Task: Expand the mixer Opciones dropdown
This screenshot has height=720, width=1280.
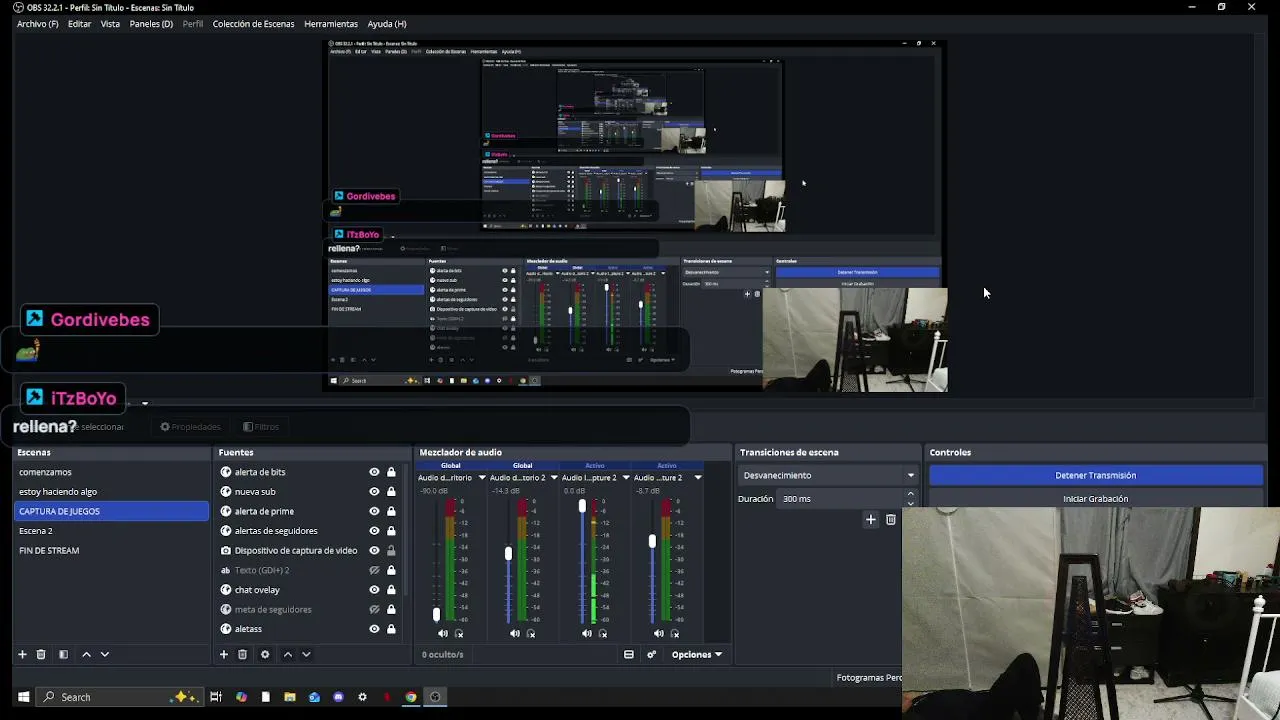Action: (x=697, y=654)
